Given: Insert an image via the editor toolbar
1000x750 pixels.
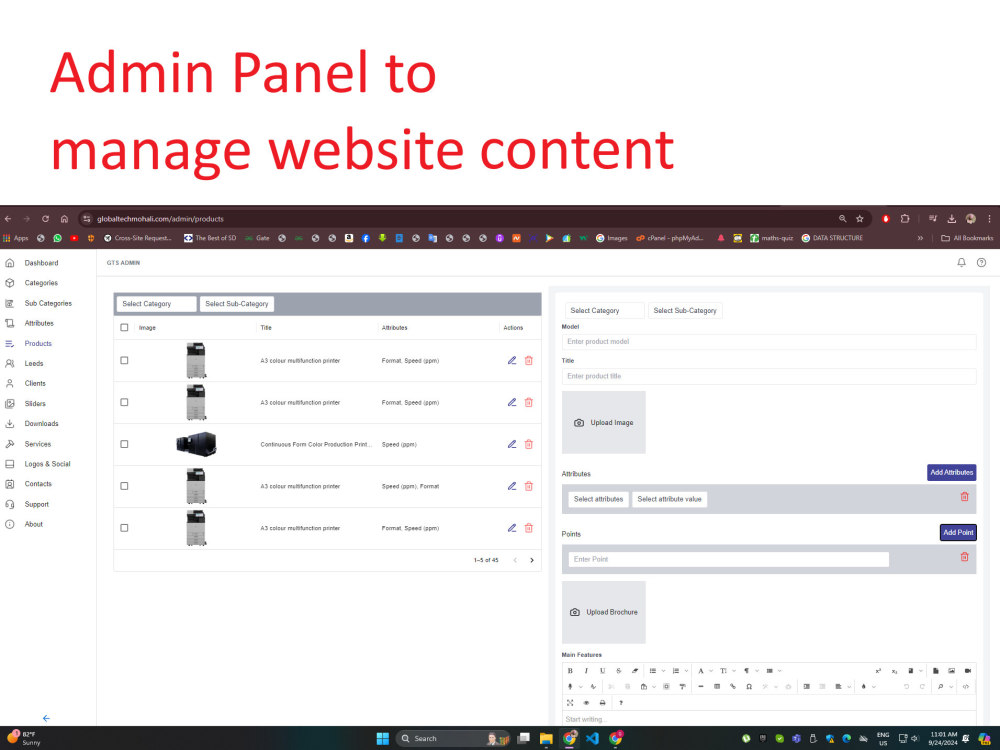Looking at the screenshot, I should pyautogui.click(x=952, y=670).
